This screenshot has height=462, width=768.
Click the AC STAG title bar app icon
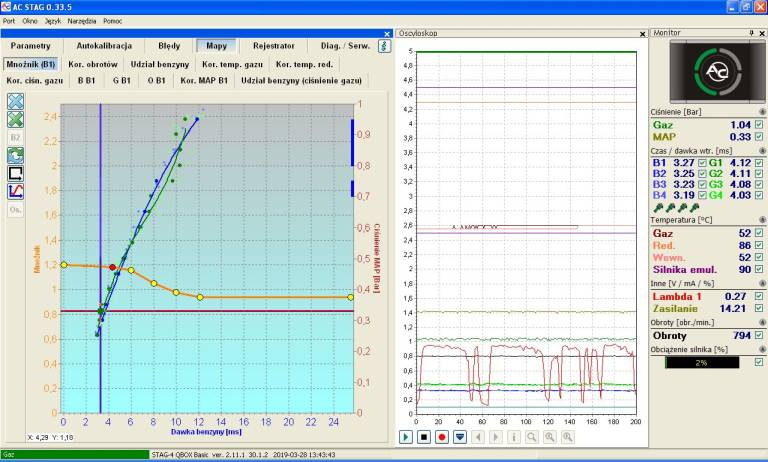coord(6,7)
